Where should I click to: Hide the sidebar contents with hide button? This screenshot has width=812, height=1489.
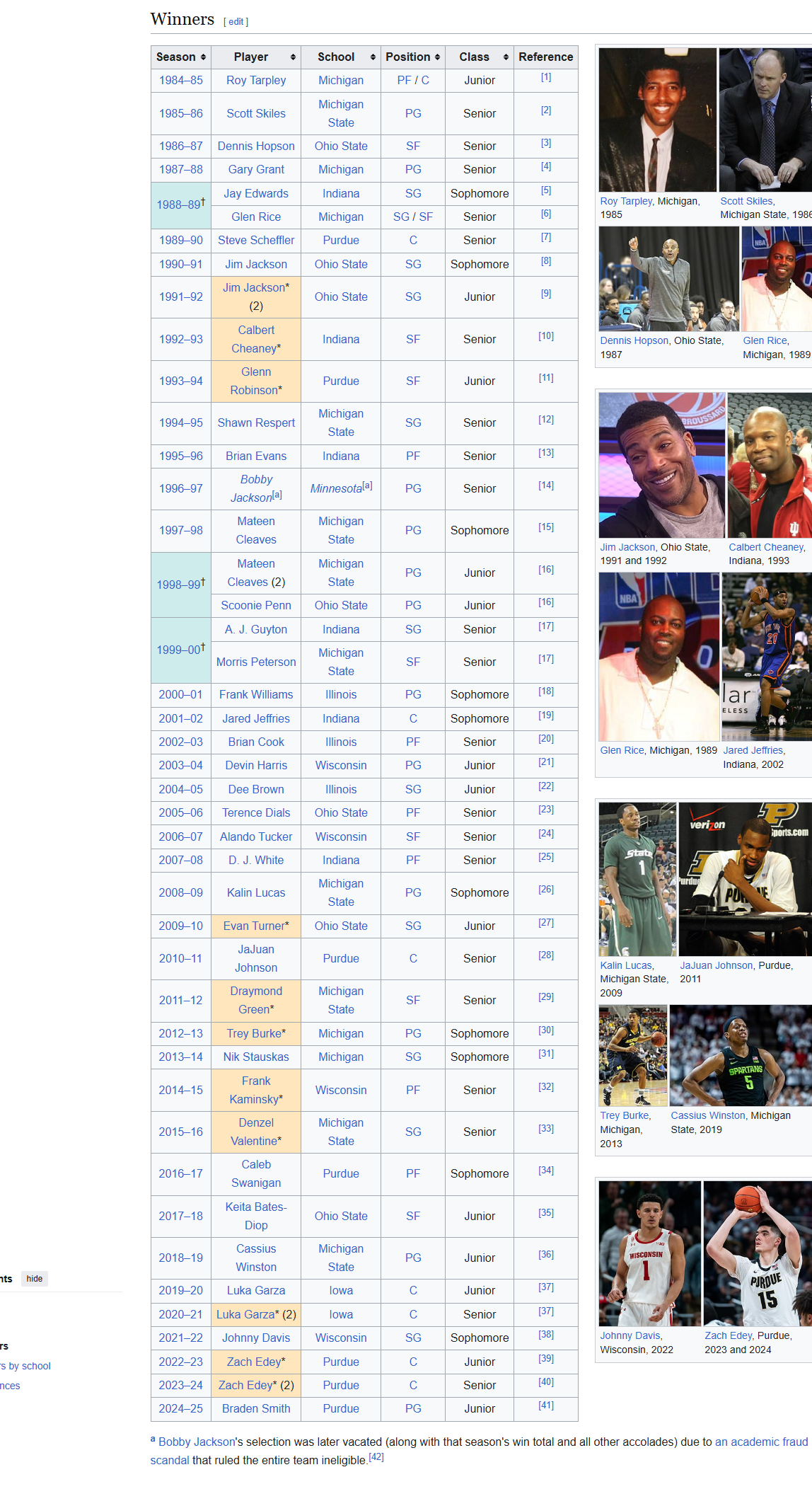coord(35,1278)
